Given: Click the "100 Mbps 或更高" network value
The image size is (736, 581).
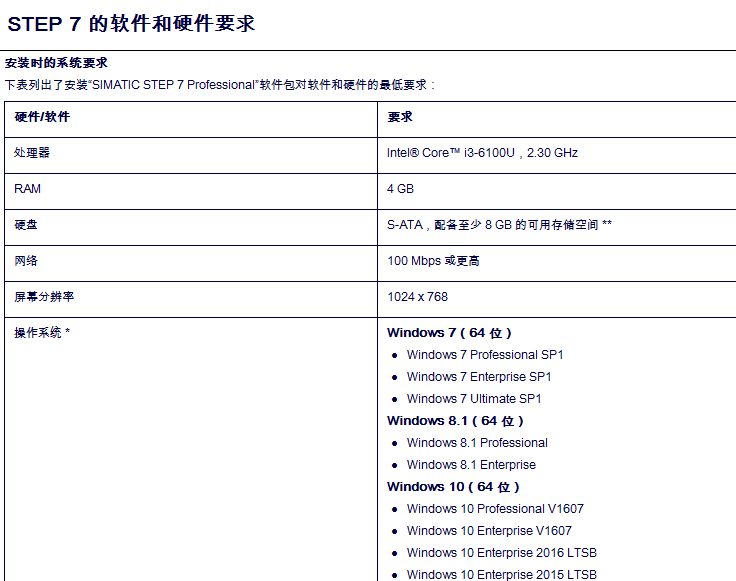Looking at the screenshot, I should [x=433, y=261].
